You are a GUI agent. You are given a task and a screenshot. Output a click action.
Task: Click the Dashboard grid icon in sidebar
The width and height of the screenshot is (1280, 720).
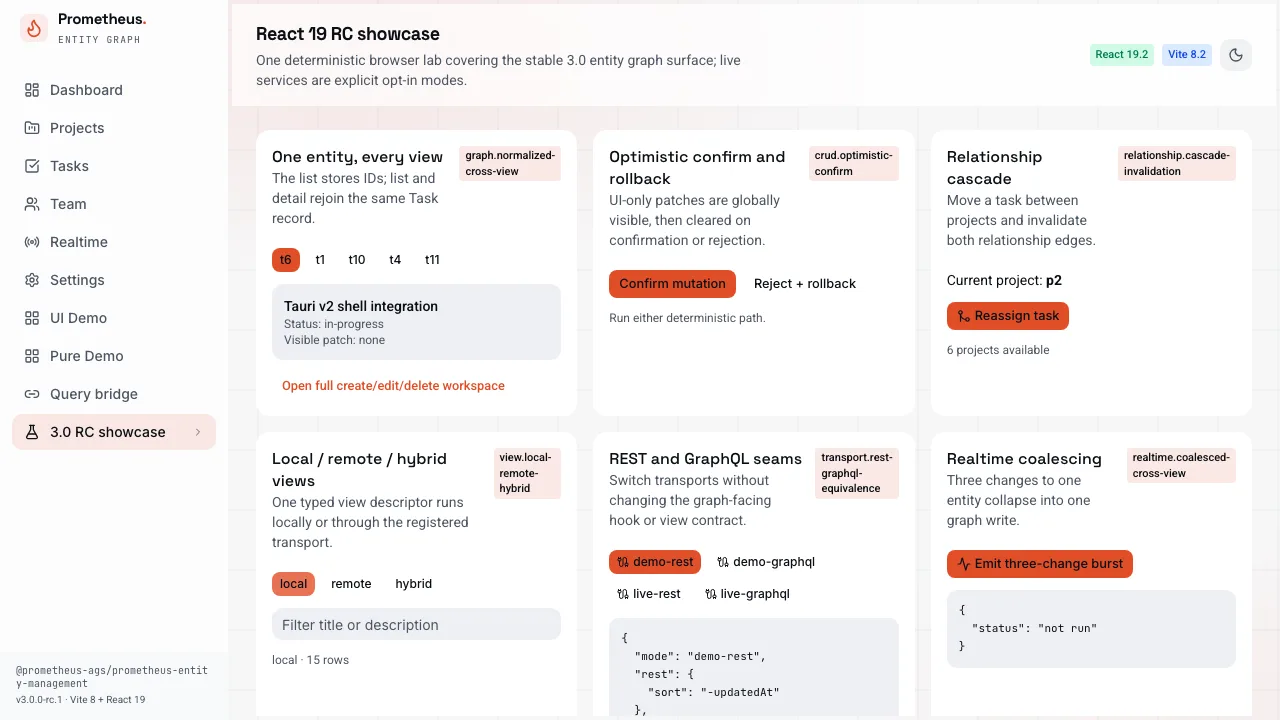tap(32, 90)
